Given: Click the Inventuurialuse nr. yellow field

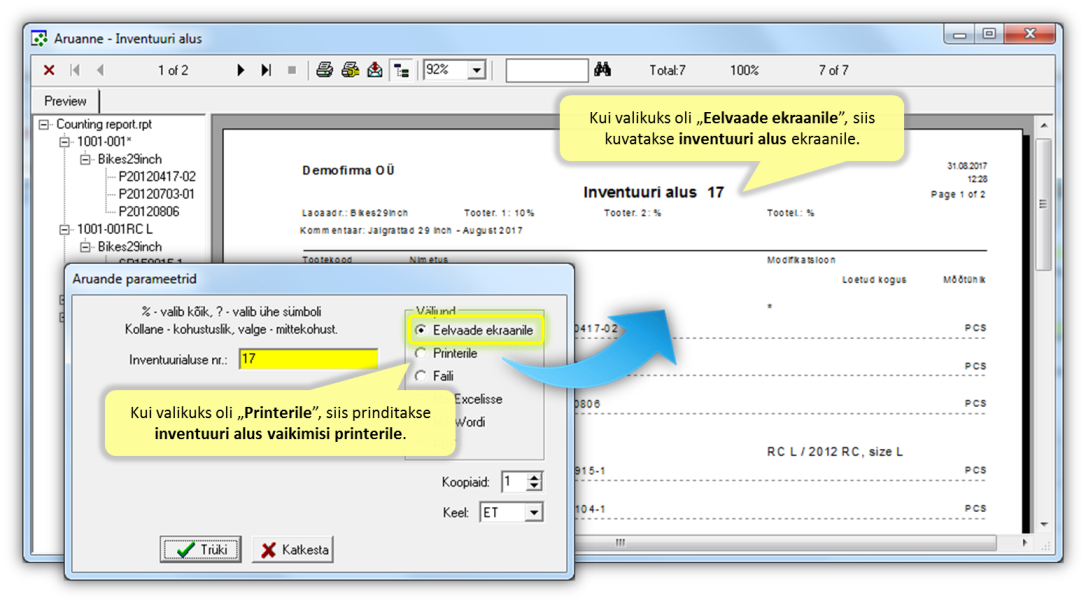Looking at the screenshot, I should click(x=308, y=359).
